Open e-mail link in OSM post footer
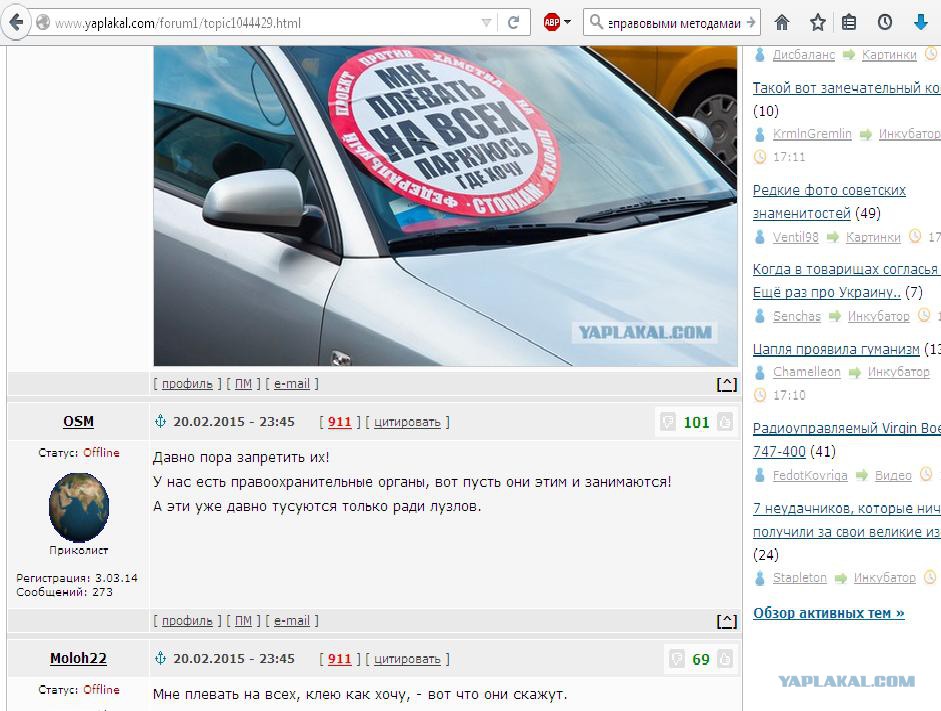This screenshot has height=711, width=941. coord(292,620)
